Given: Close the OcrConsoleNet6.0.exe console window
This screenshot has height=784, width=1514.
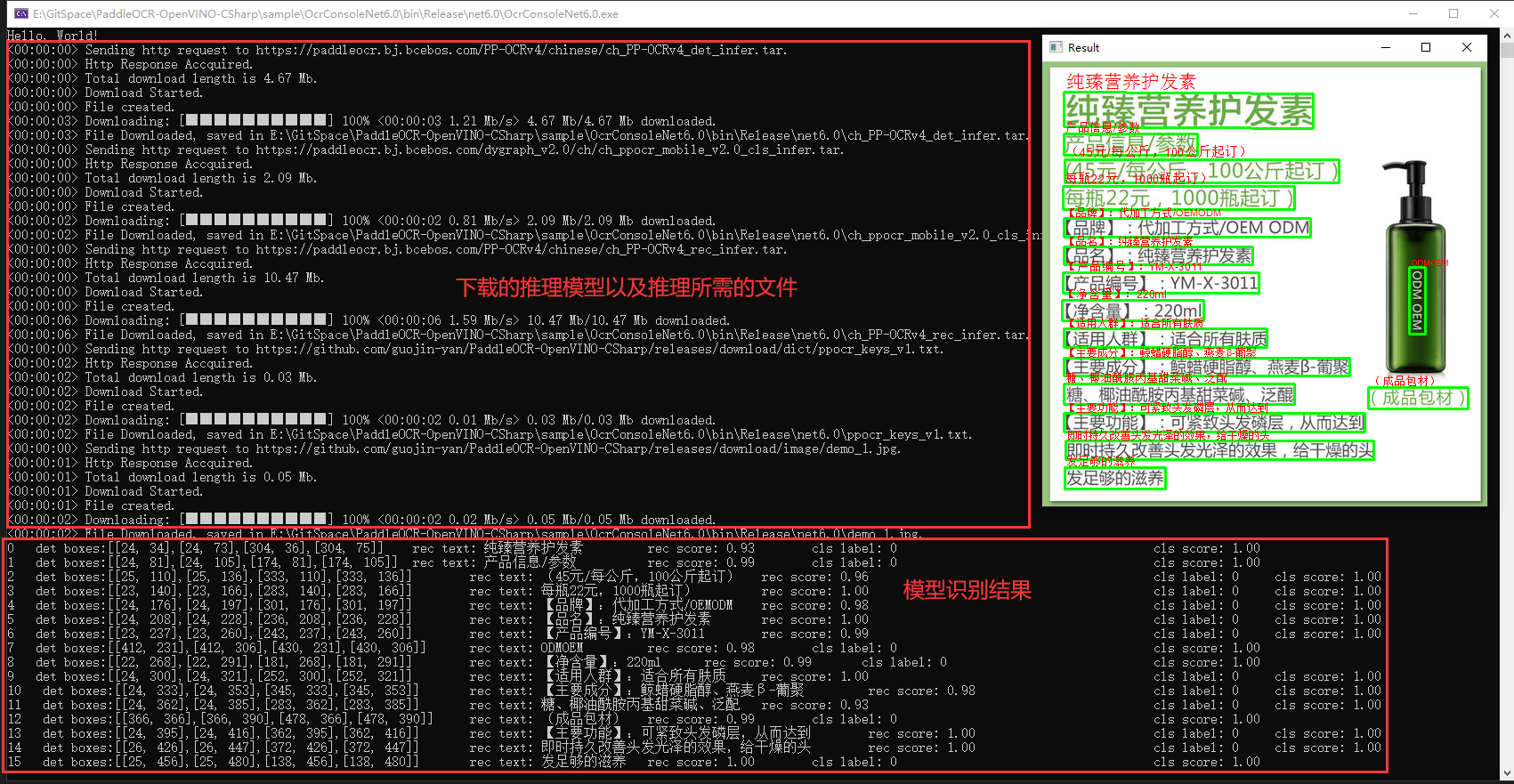Looking at the screenshot, I should (1494, 13).
